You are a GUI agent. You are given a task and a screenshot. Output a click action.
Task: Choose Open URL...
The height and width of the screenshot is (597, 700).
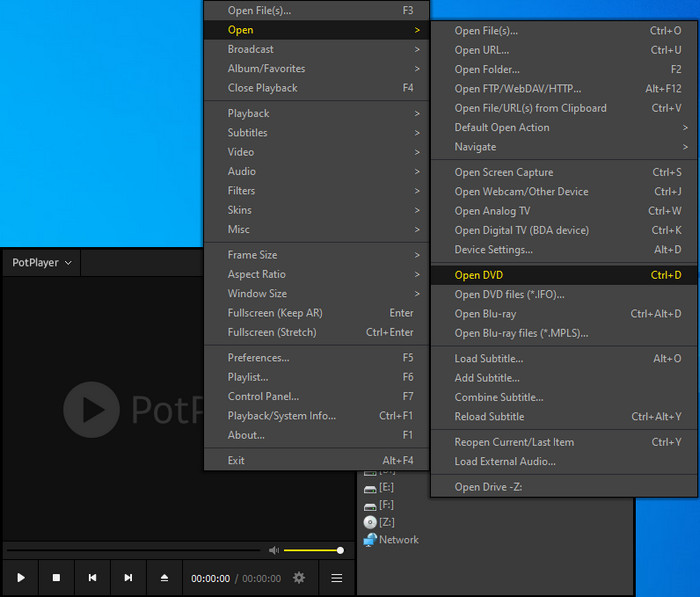click(x=564, y=50)
